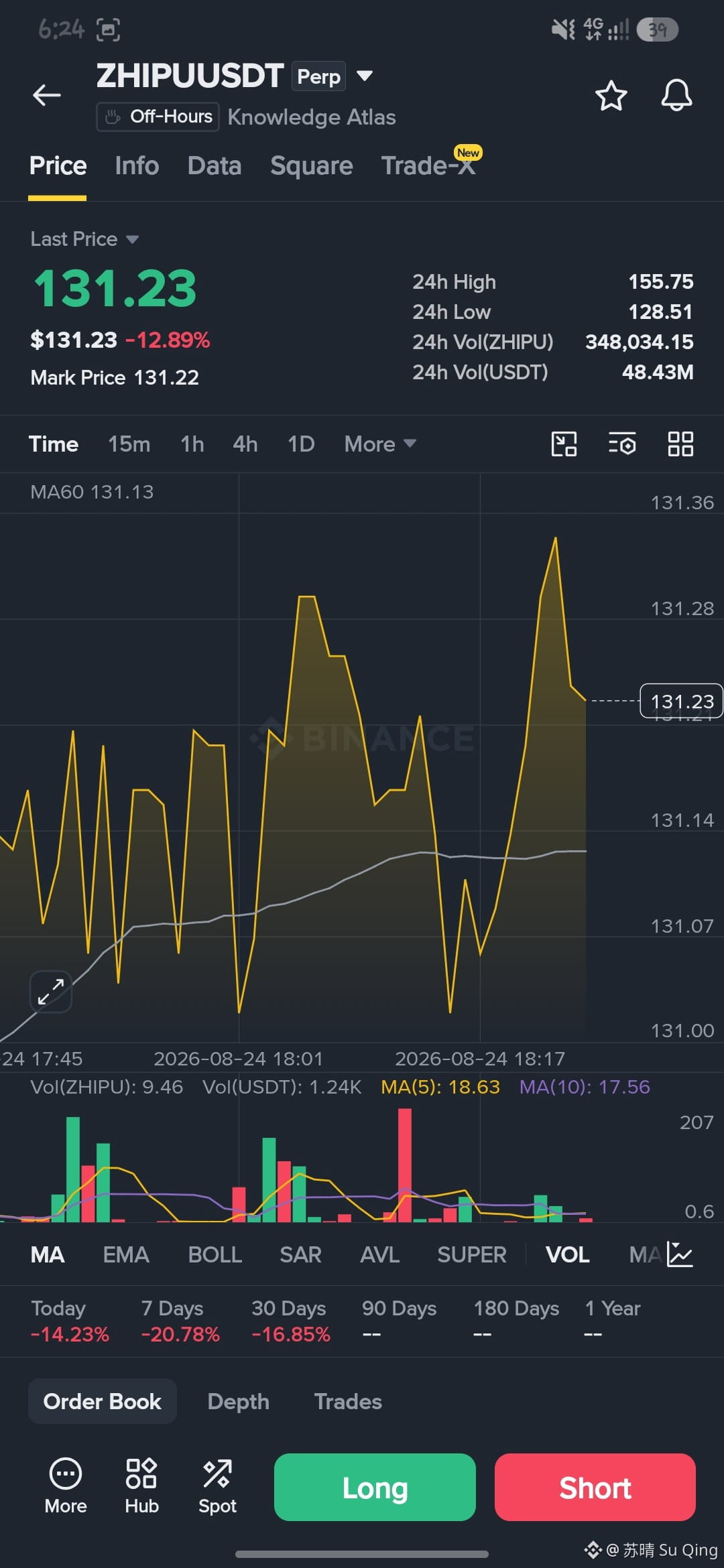724x1568 pixels.
Task: Select the Trades tab
Action: [x=348, y=1401]
